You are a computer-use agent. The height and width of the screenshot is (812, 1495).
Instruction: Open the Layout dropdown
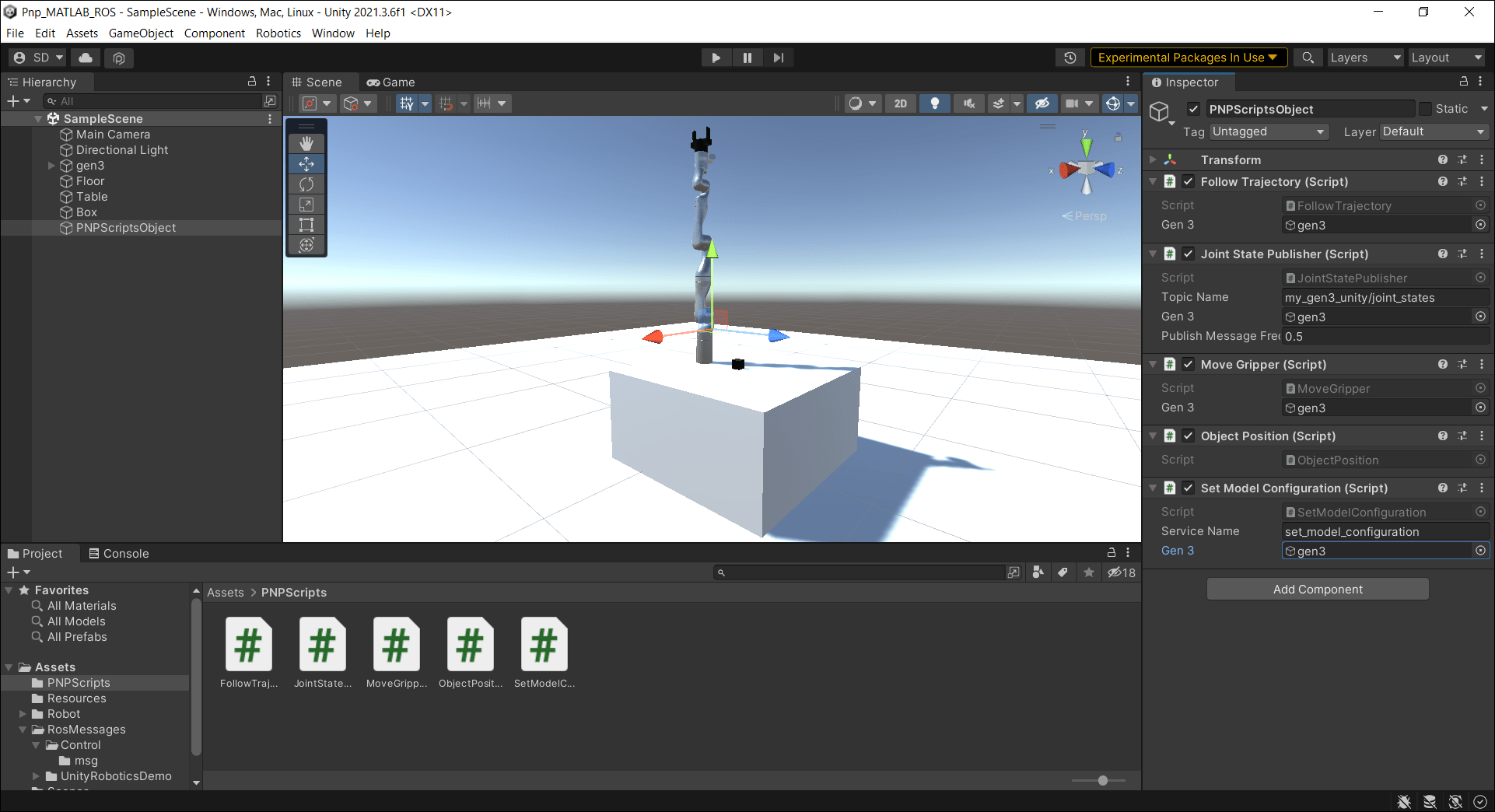[x=1446, y=58]
